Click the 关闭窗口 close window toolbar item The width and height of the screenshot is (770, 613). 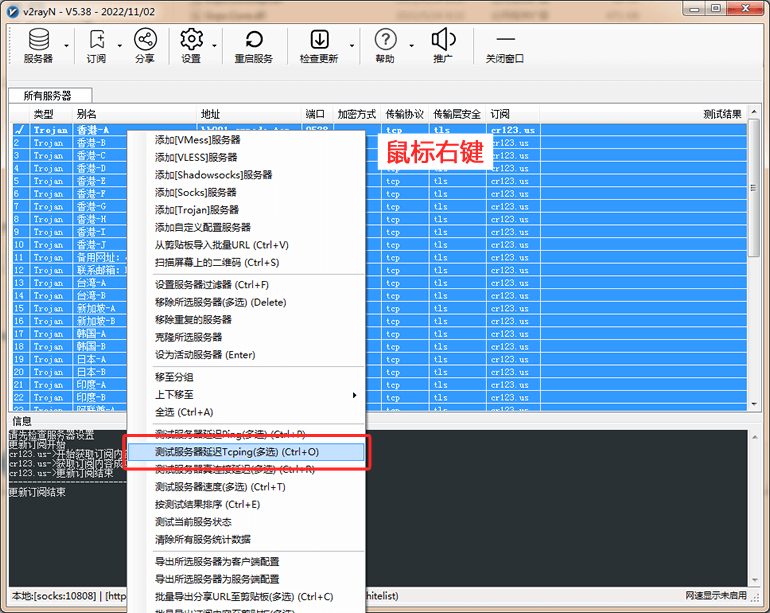tap(505, 46)
